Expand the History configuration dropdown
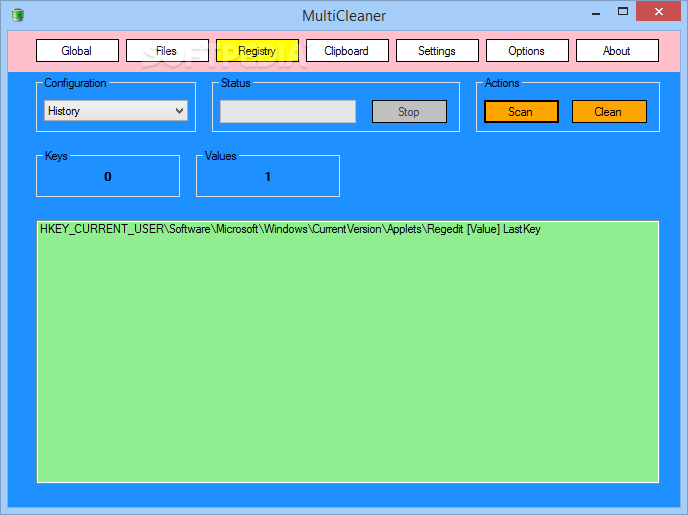The width and height of the screenshot is (688, 515). pyautogui.click(x=116, y=111)
